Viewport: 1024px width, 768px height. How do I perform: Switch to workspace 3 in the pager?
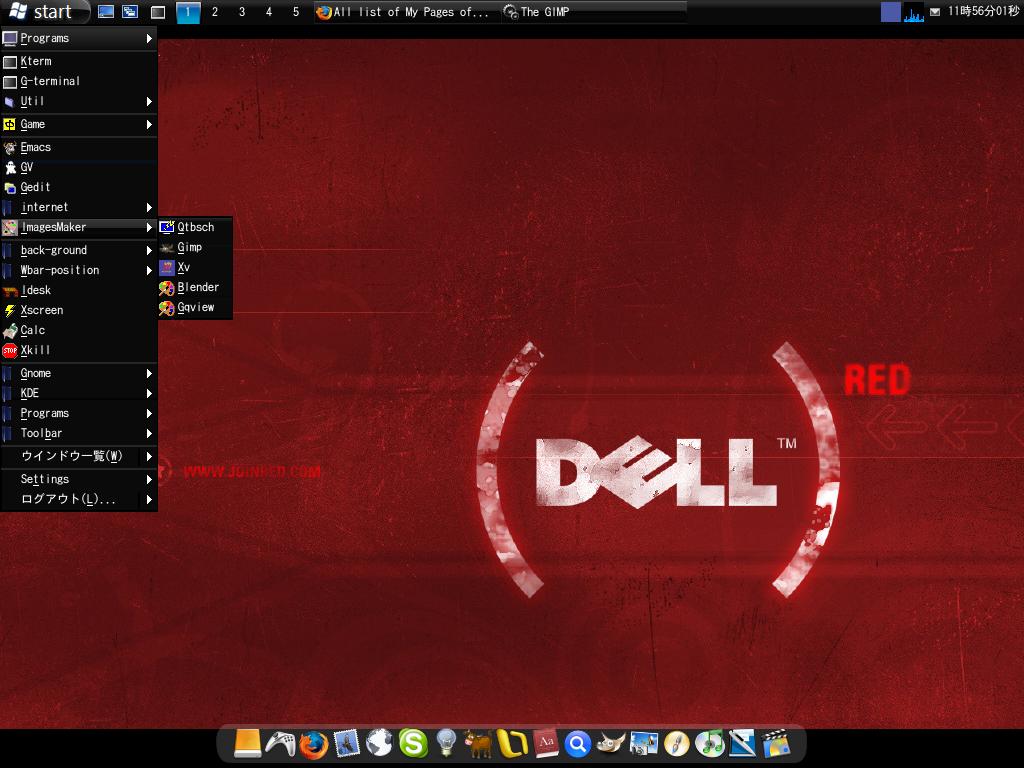241,12
